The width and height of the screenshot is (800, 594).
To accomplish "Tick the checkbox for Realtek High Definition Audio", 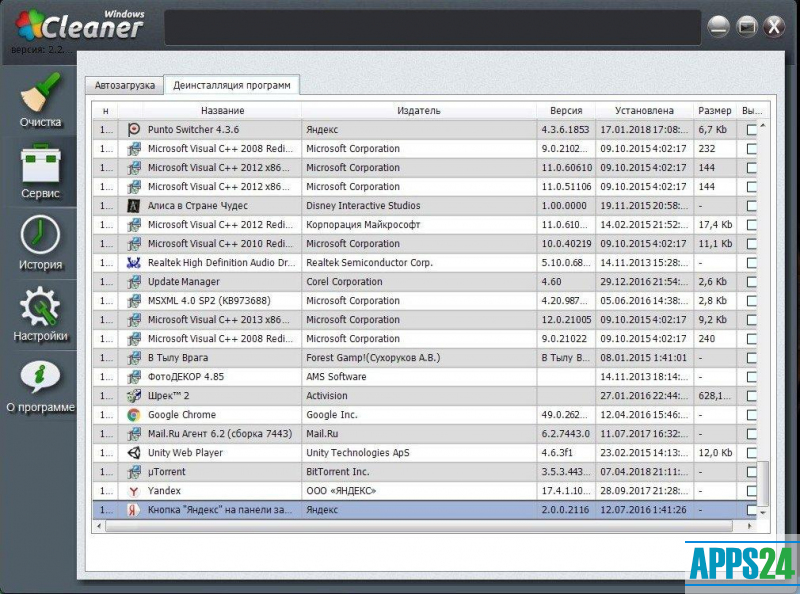I will point(751,263).
